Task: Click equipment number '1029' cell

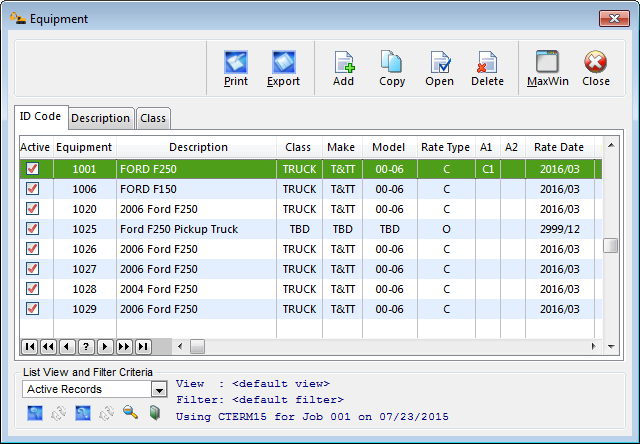Action: [x=84, y=309]
